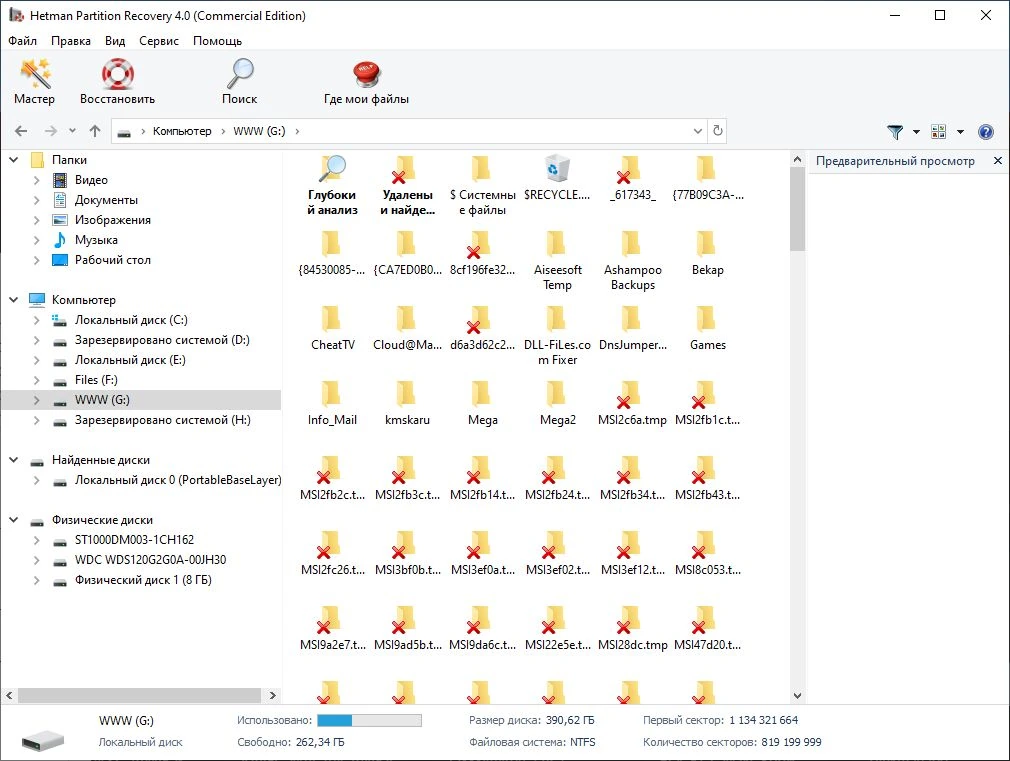Click Компьютер in the breadcrumb path
The image size is (1010, 761).
click(x=182, y=131)
